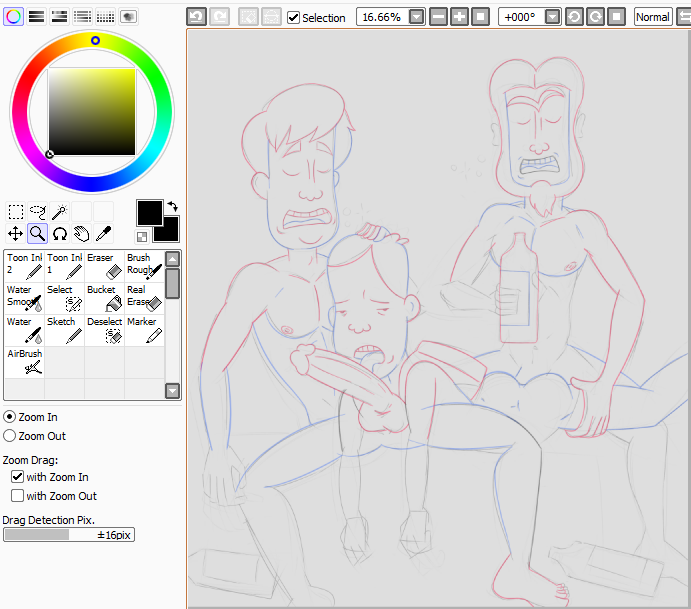Select the rectangular Selection tool
This screenshot has height=609, width=691.
click(16, 211)
